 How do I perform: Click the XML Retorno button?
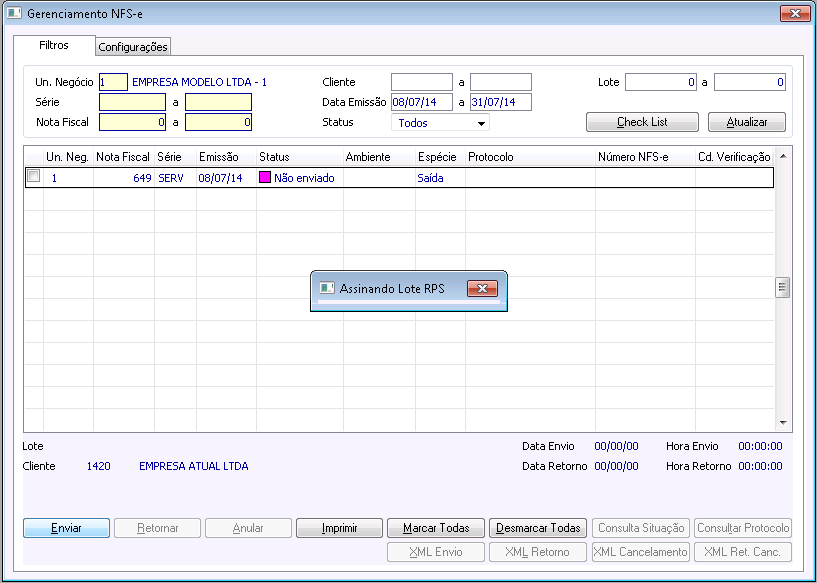pyautogui.click(x=538, y=552)
